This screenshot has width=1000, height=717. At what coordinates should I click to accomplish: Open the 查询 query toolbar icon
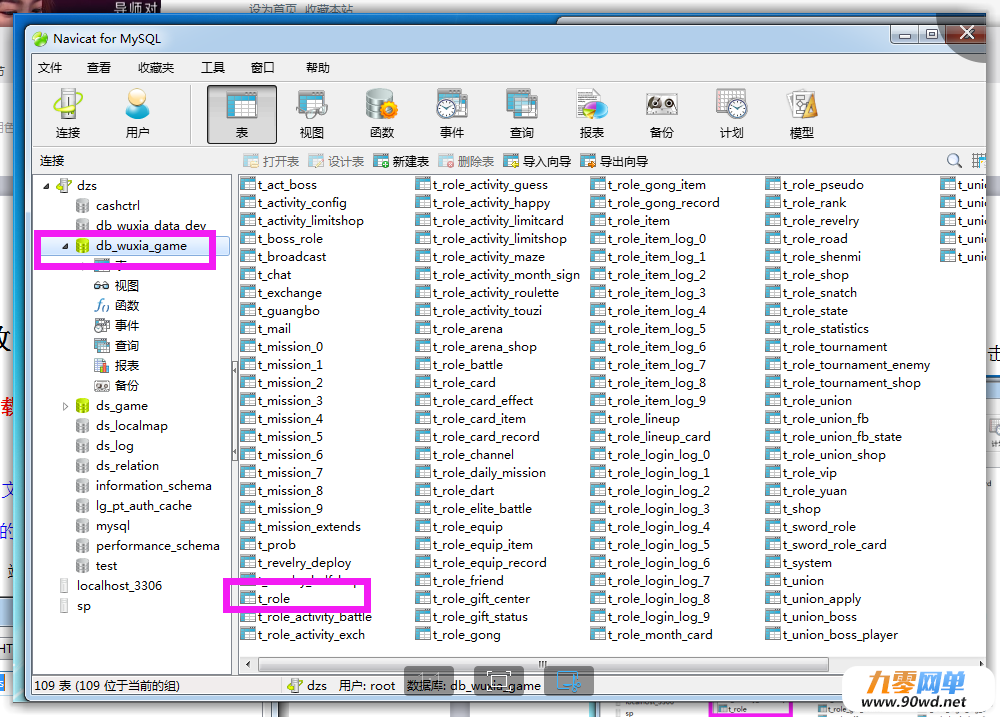[522, 114]
